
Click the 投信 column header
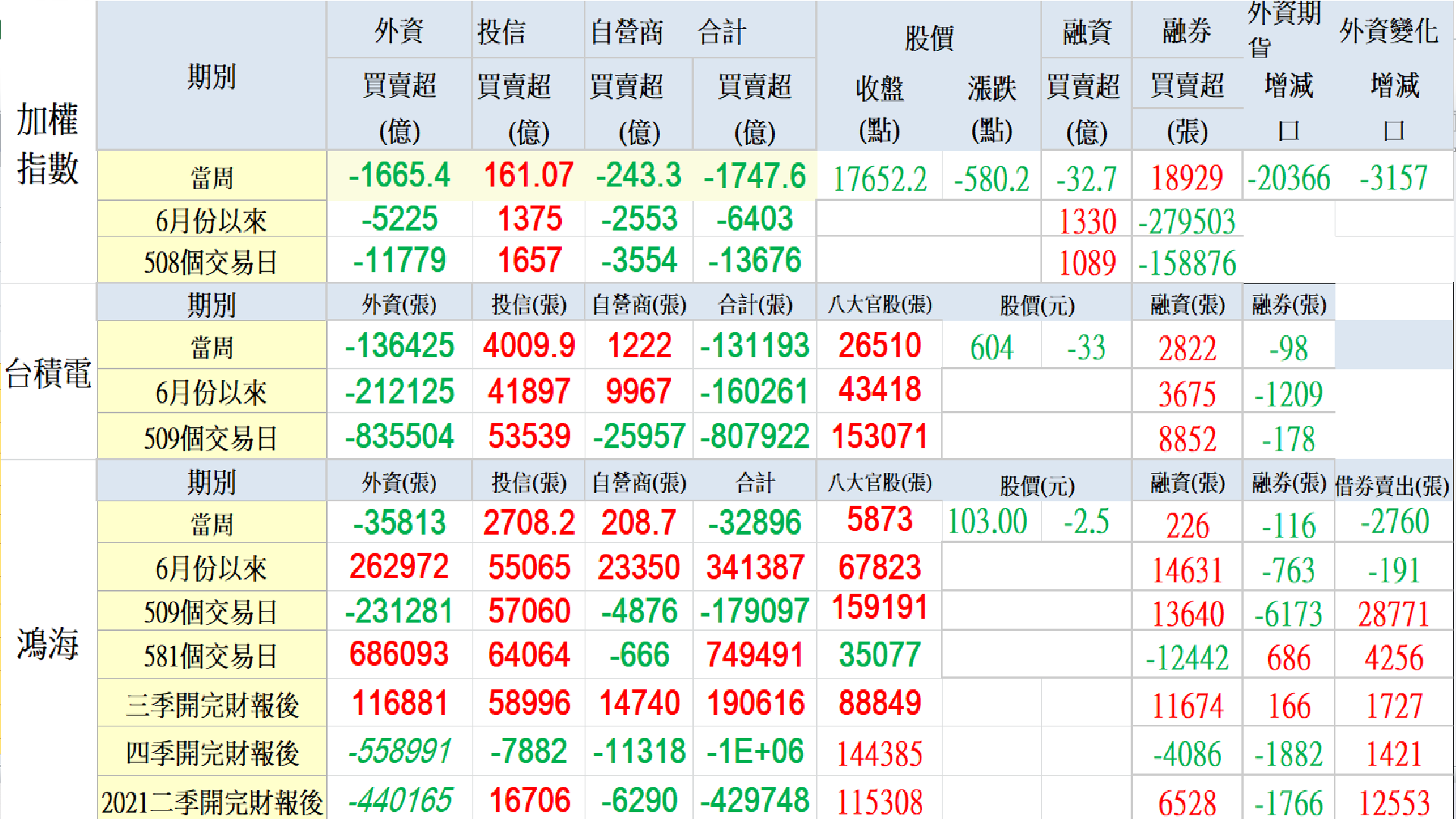click(x=501, y=32)
